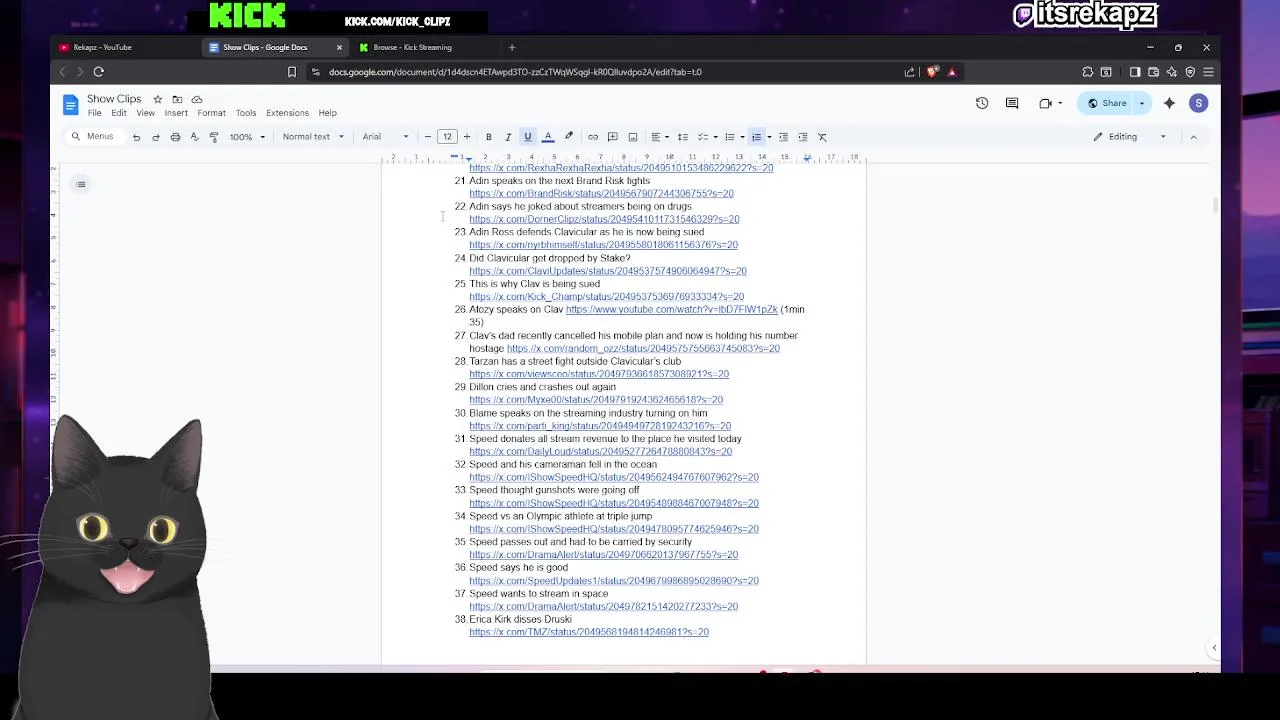
Task: Click the Brave Shields lion icon
Action: pyautogui.click(x=932, y=72)
